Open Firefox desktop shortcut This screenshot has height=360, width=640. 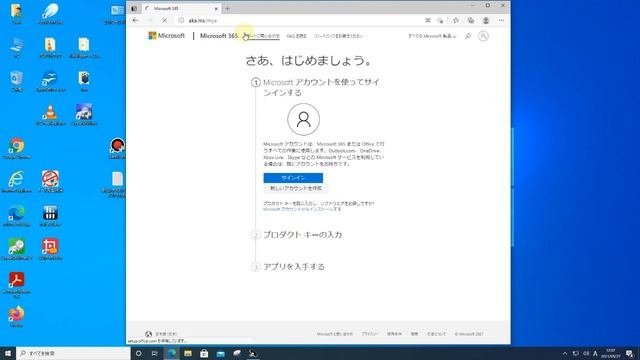[17, 316]
